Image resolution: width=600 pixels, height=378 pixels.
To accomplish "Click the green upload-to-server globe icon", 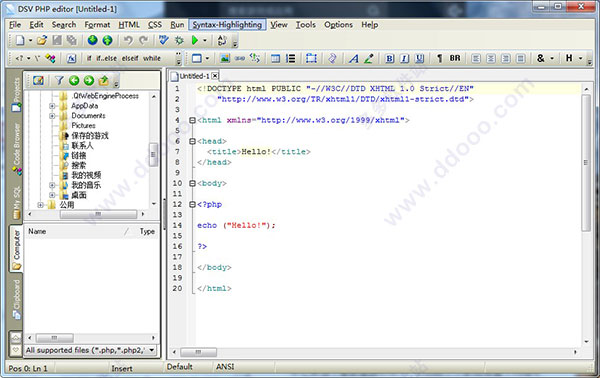I will [108, 40].
